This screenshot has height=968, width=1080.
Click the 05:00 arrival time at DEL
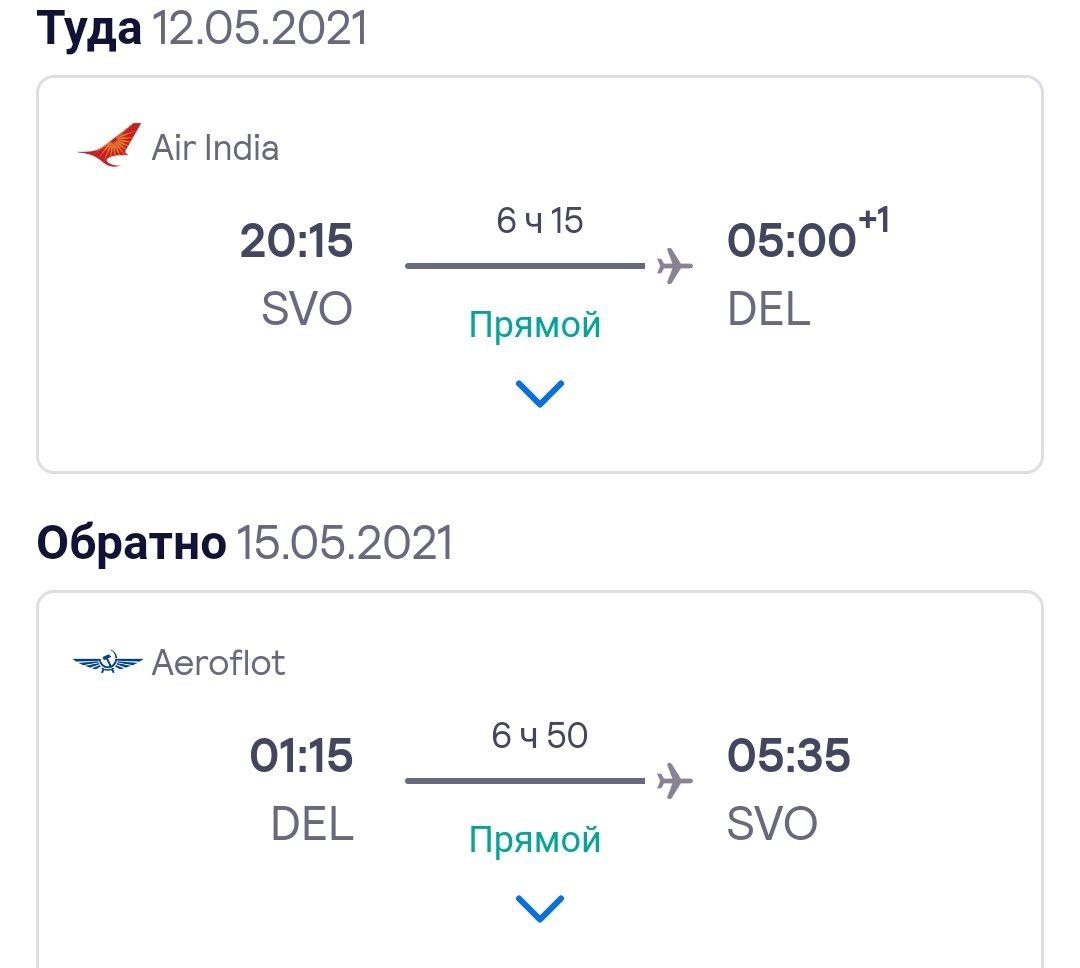click(x=790, y=242)
